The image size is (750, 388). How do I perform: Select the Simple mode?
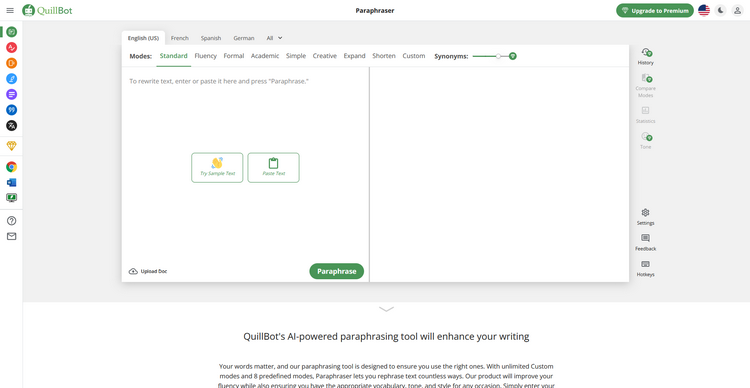pyautogui.click(x=296, y=56)
